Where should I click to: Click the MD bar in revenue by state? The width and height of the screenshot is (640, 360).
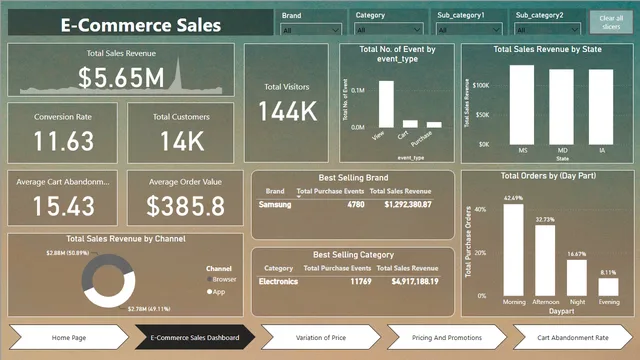[561, 107]
